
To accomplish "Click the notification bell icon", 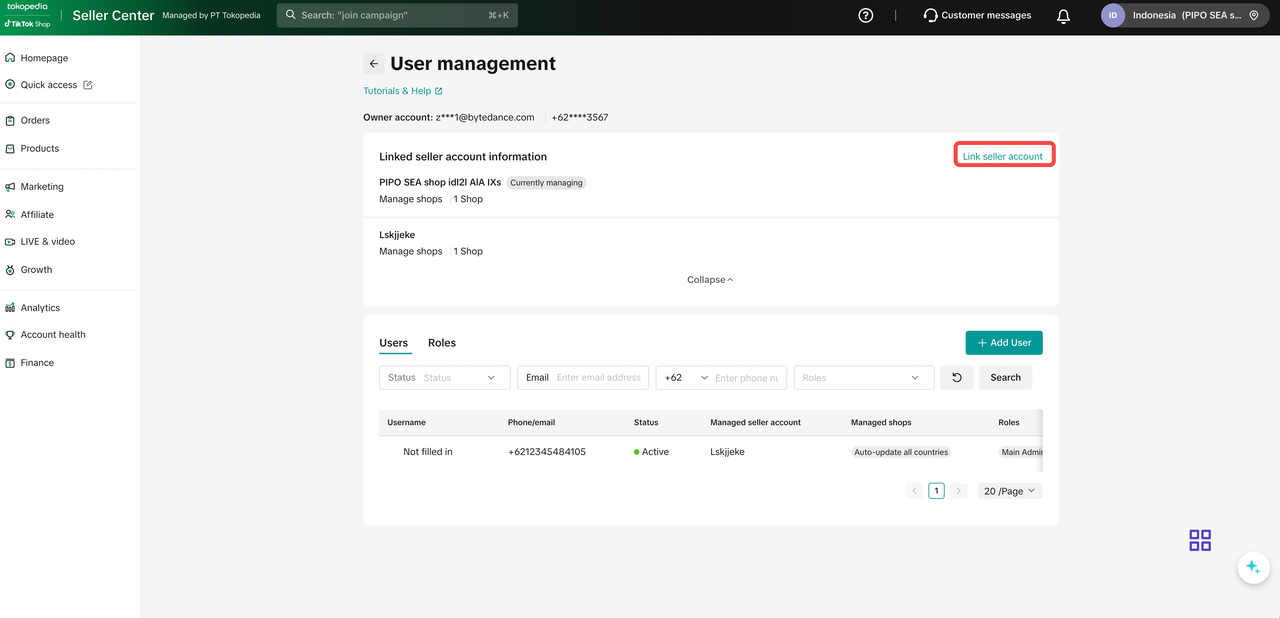I will [x=1063, y=16].
